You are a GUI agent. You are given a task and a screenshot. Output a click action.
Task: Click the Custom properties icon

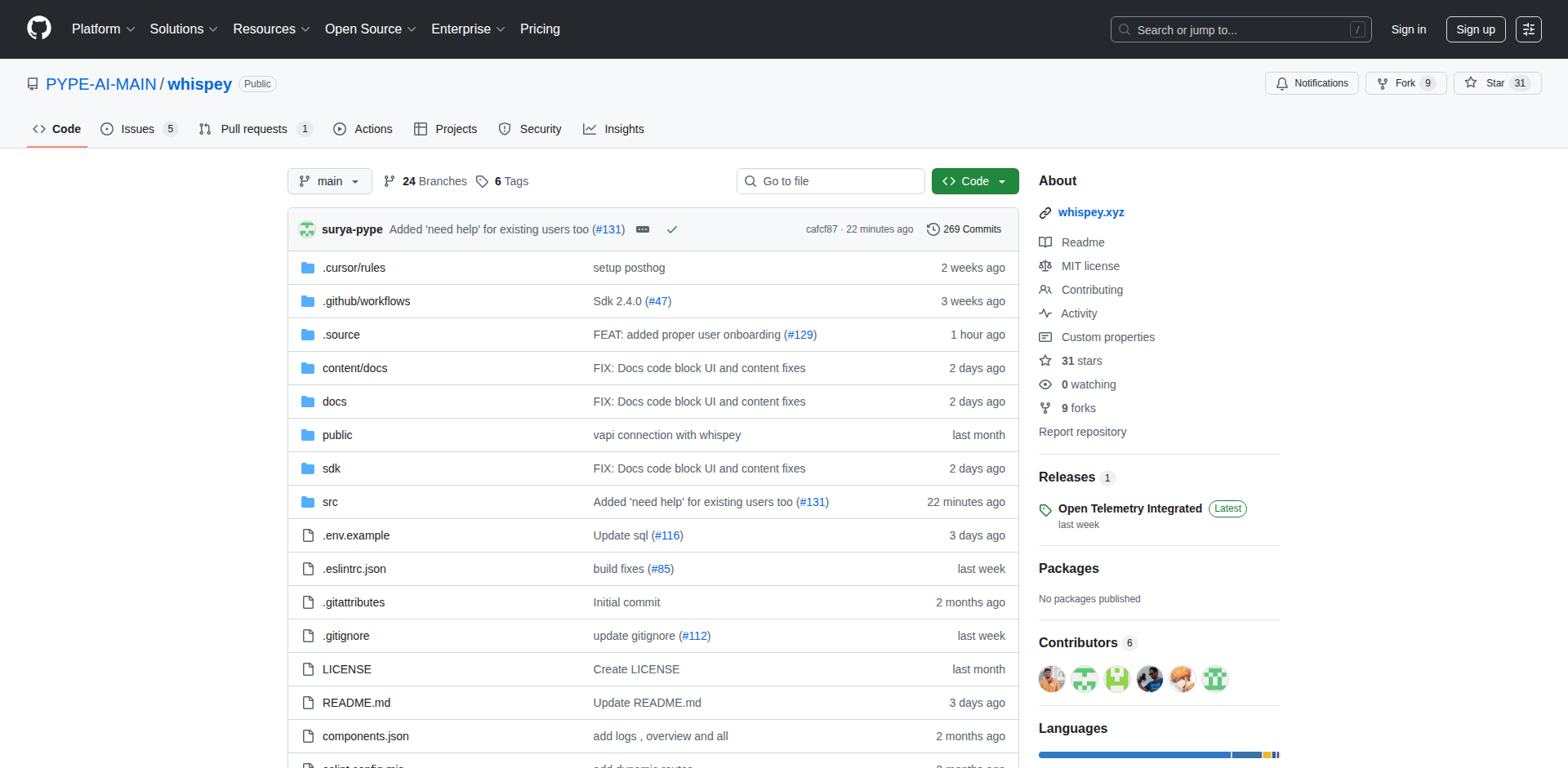(x=1045, y=337)
